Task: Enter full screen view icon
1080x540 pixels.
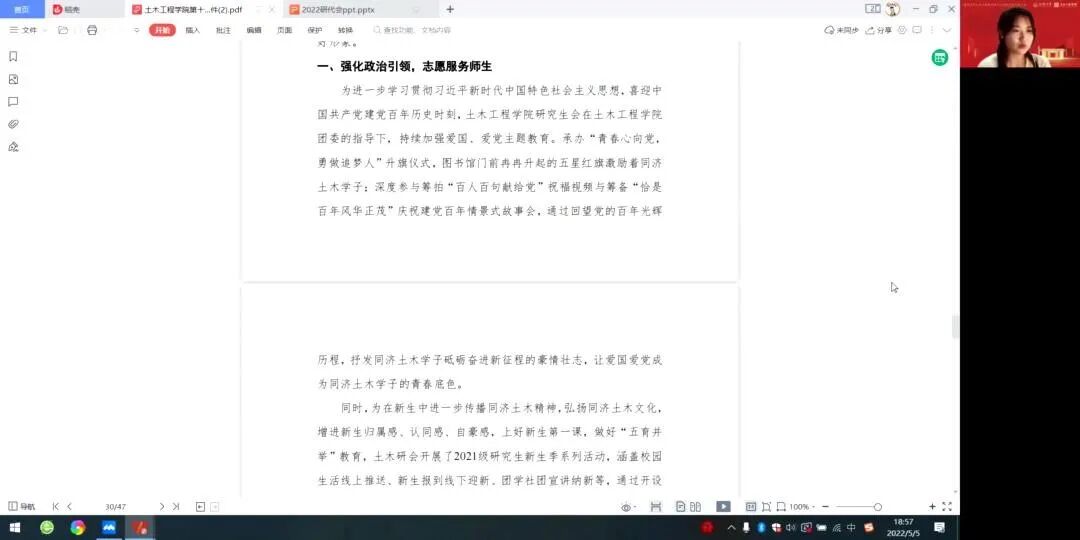Action: click(947, 507)
